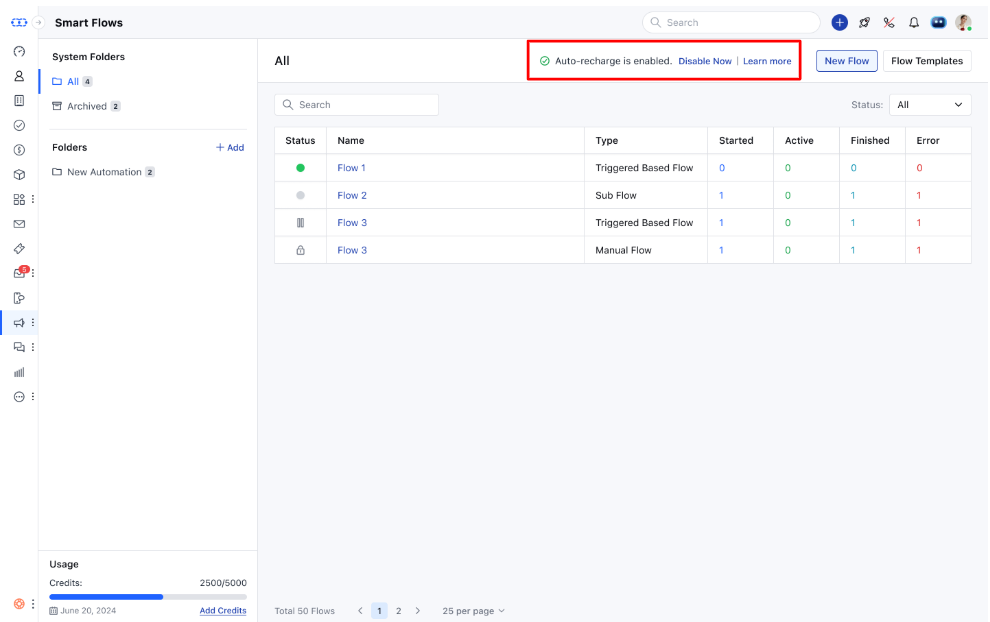The width and height of the screenshot is (990, 622).
Task: Click the Started count for Flow 1
Action: pos(722,168)
